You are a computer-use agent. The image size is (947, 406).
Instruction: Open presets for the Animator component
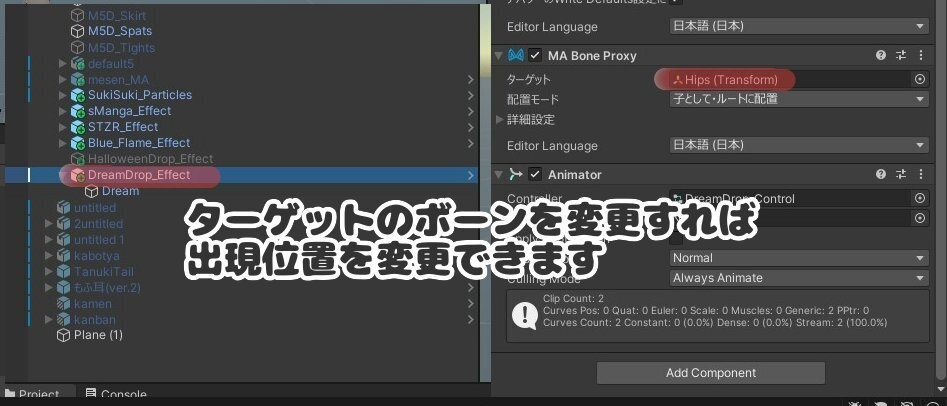point(901,175)
